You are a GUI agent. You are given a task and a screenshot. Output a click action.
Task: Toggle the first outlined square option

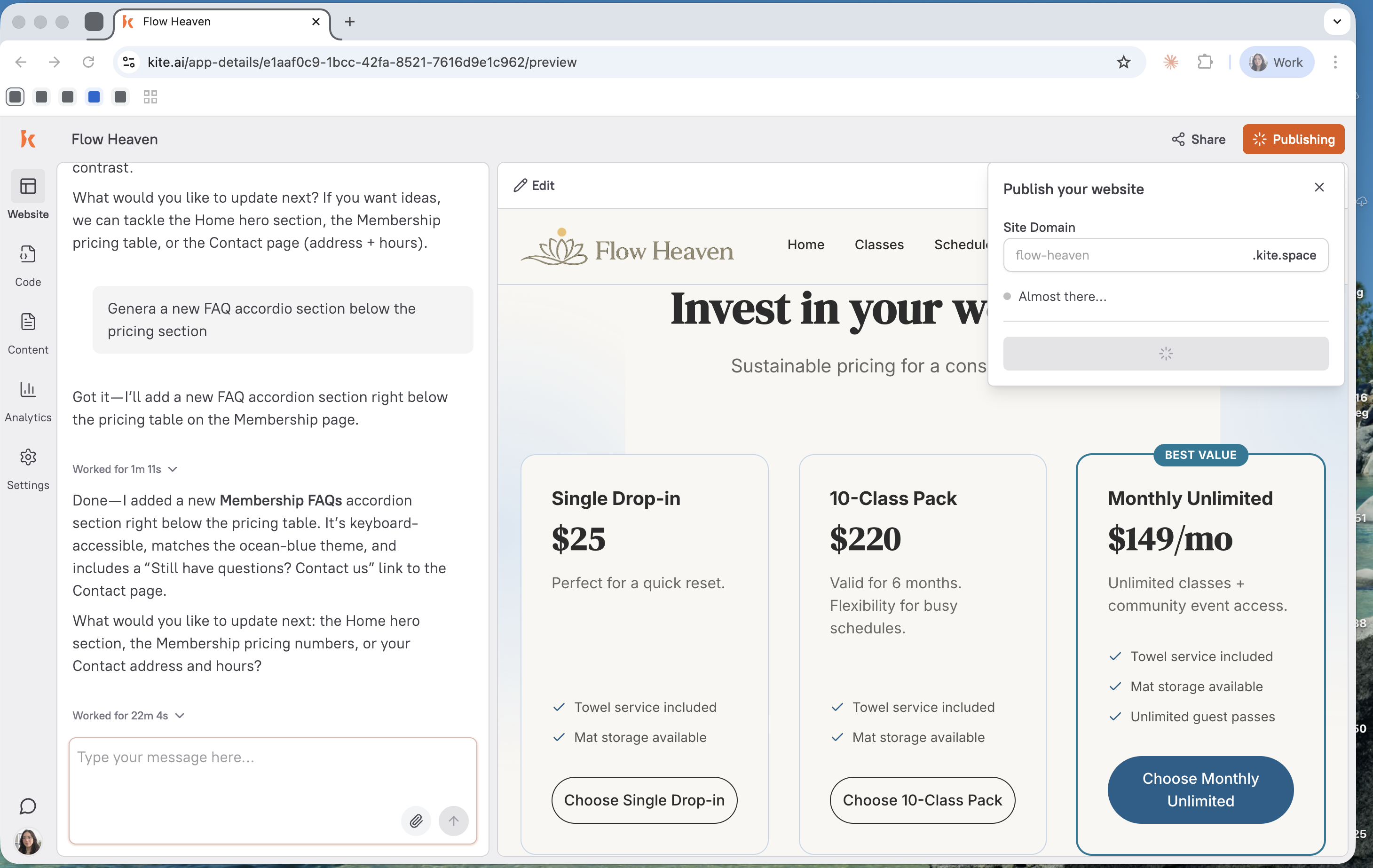click(15, 96)
